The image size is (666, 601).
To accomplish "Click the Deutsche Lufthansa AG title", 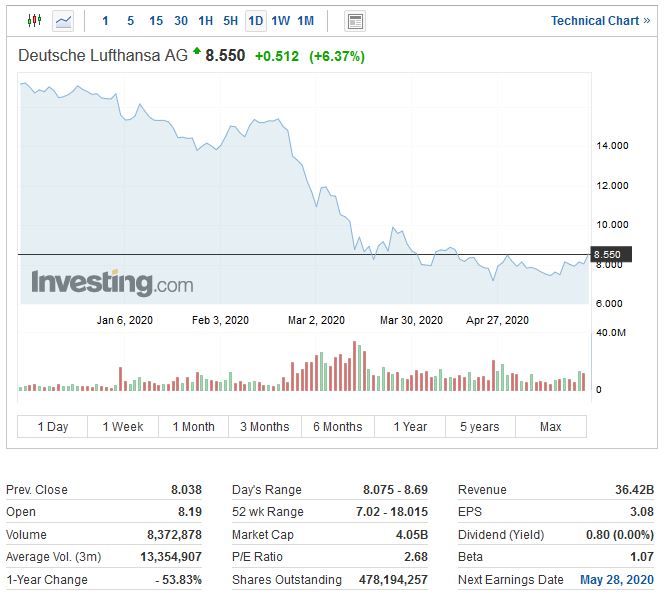I will [x=103, y=56].
